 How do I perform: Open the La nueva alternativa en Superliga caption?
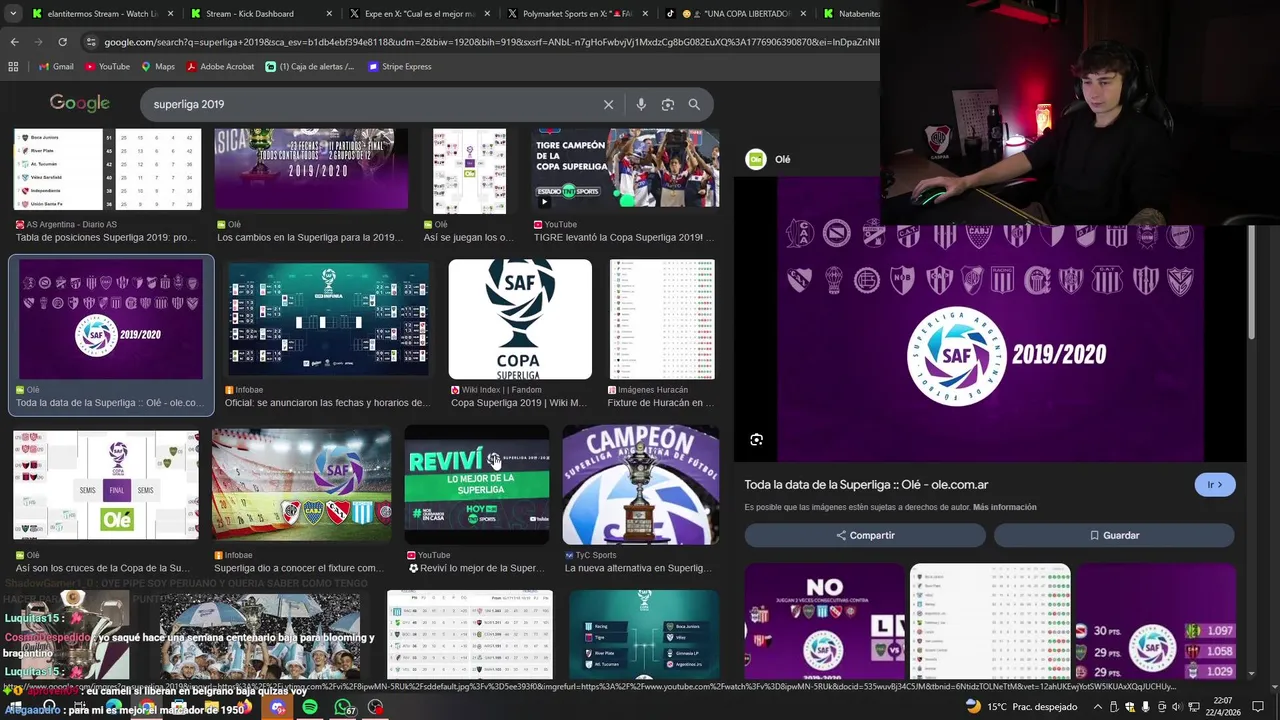click(x=638, y=568)
